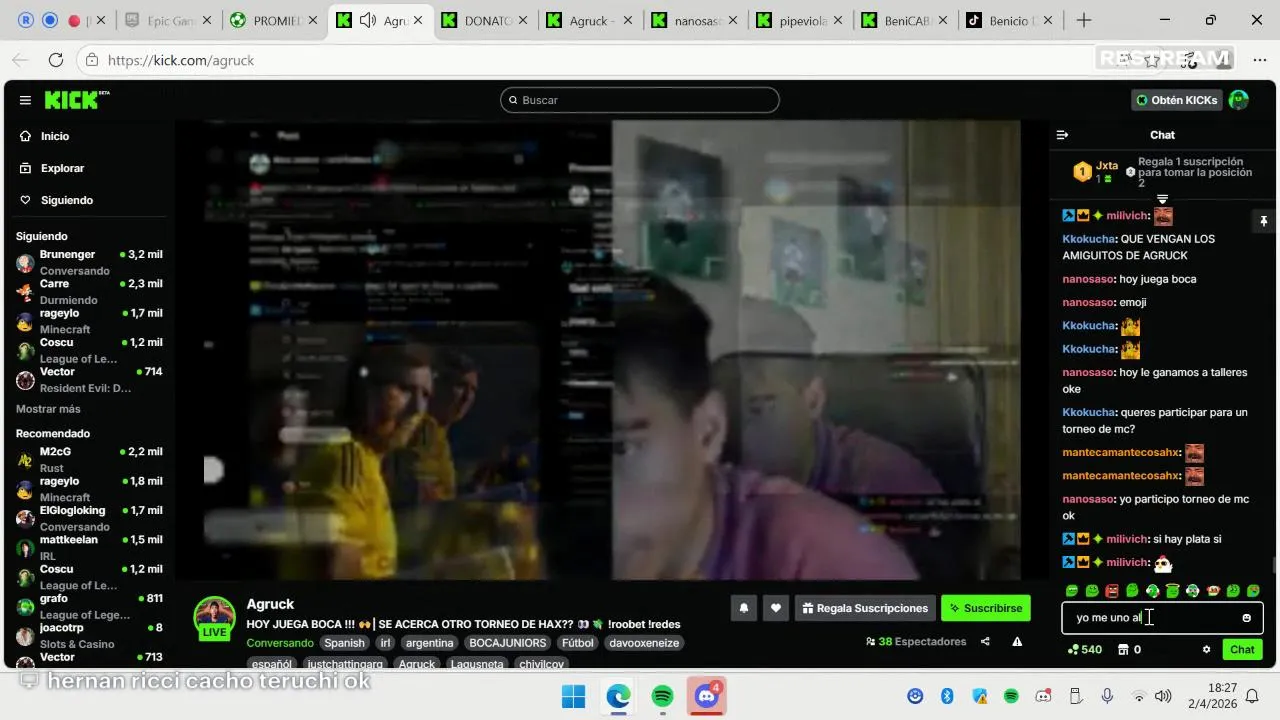Open the user profile avatar menu
The image size is (1280, 720).
(x=1238, y=100)
